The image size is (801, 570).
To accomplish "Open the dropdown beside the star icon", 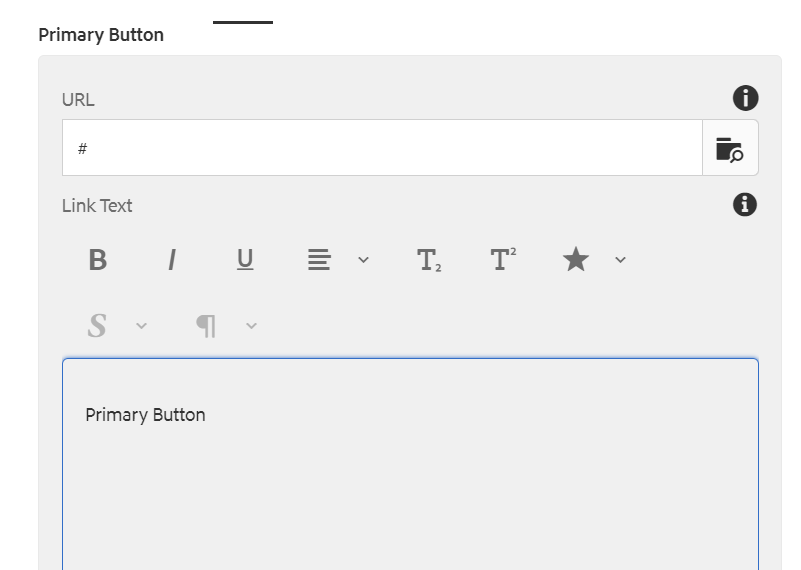I will tap(620, 260).
